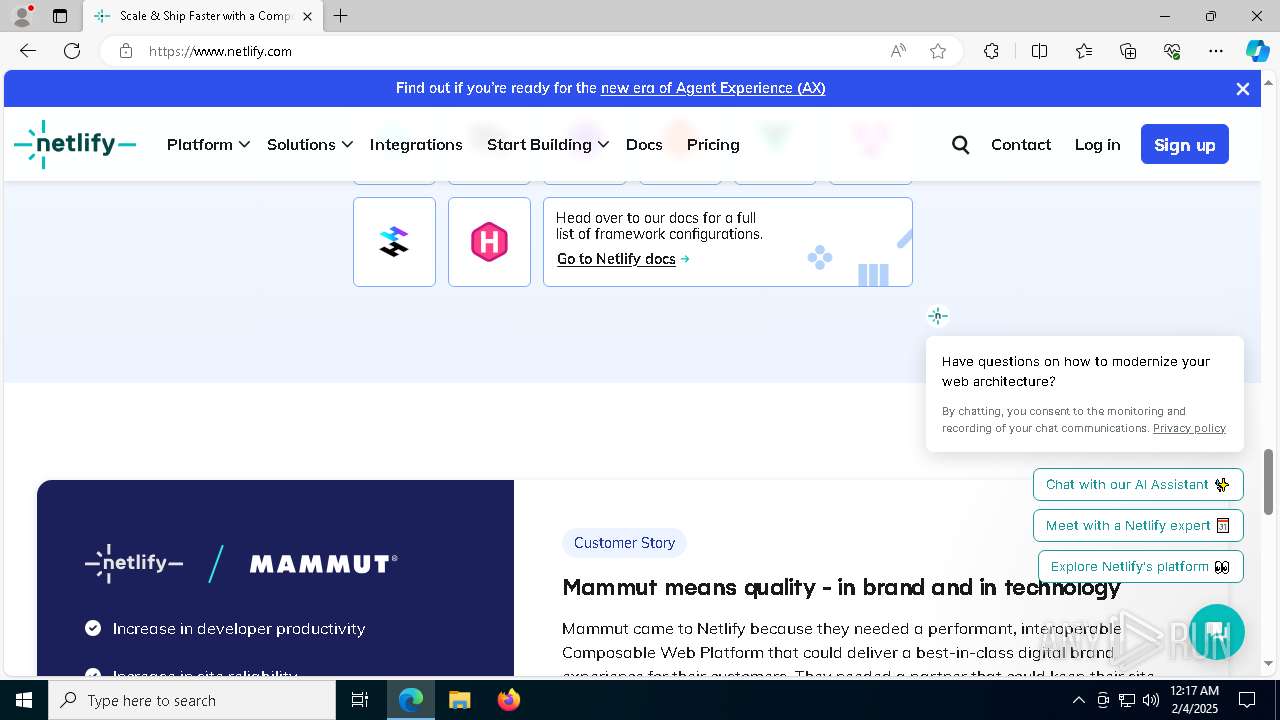This screenshot has width=1280, height=720.
Task: Add page to favorites star icon
Action: coord(938,51)
